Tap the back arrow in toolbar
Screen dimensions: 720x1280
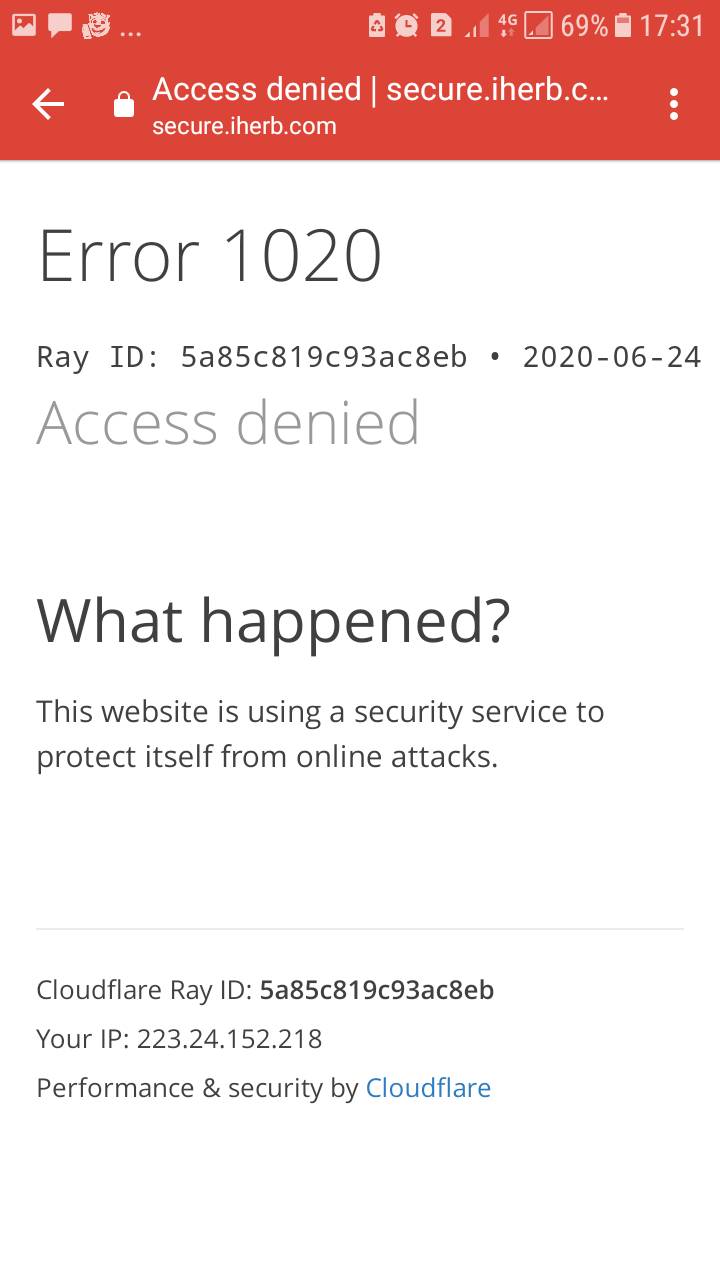point(48,104)
